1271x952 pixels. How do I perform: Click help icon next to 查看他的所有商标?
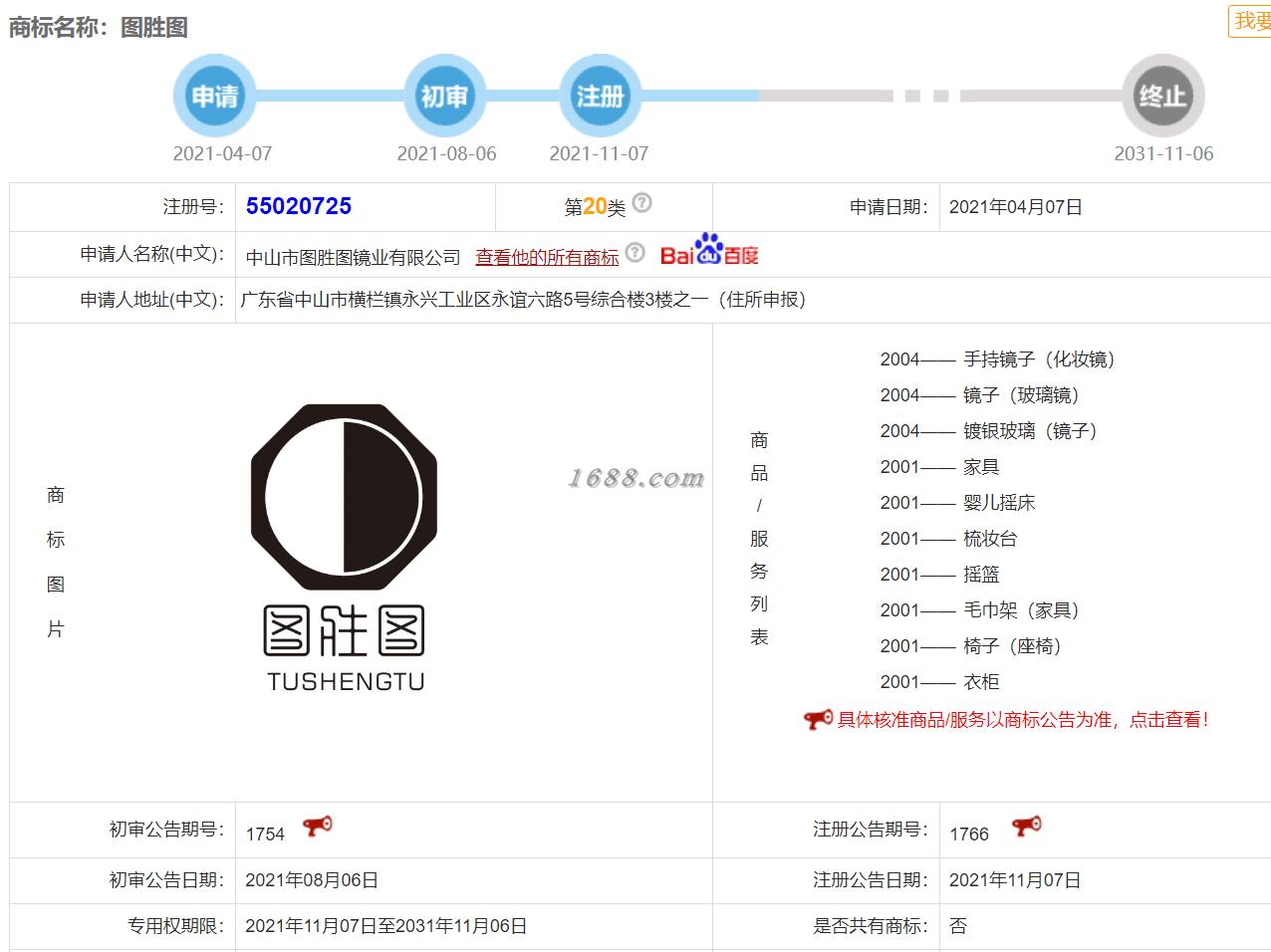pos(635,252)
